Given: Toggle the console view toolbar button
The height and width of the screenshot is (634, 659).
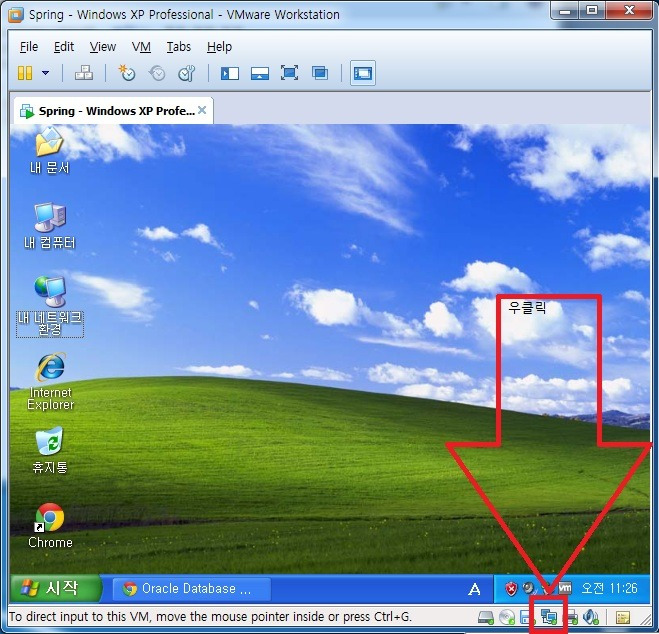Looking at the screenshot, I should point(363,74).
